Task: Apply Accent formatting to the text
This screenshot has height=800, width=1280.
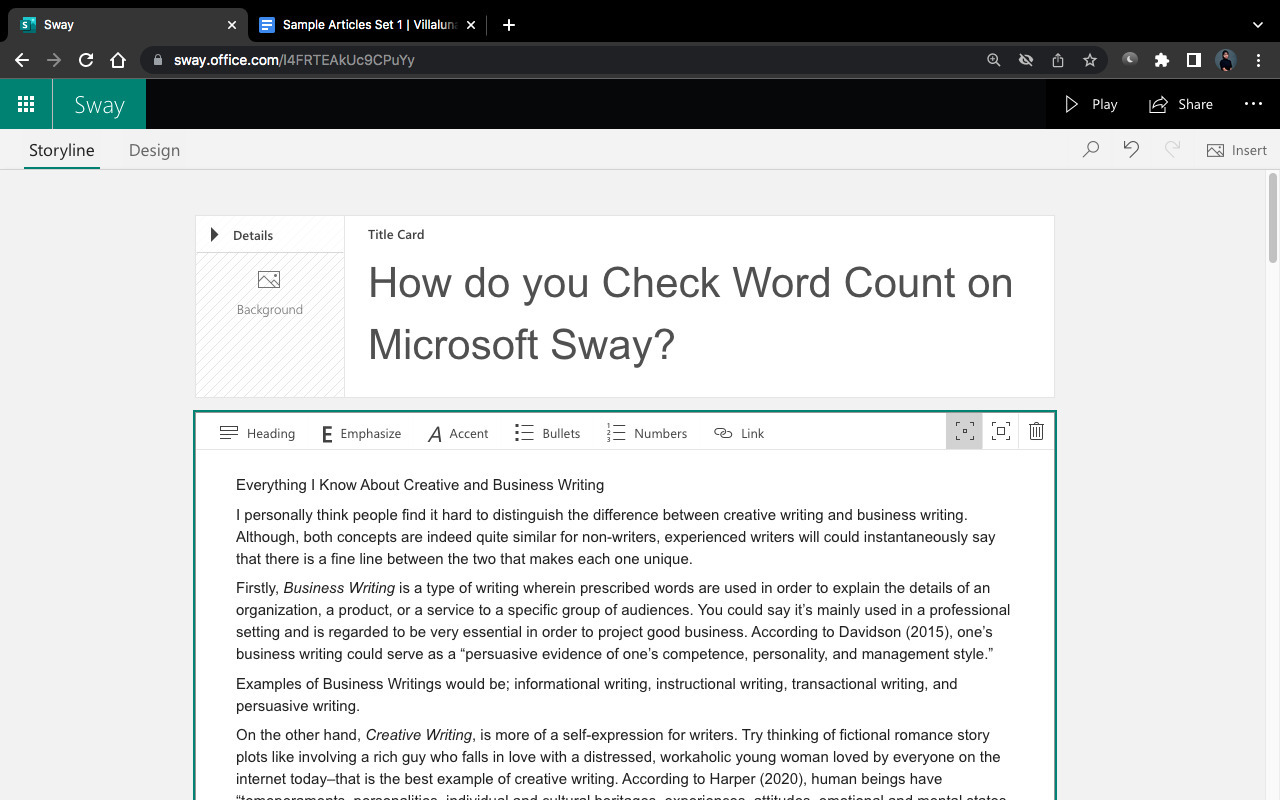Action: [457, 433]
